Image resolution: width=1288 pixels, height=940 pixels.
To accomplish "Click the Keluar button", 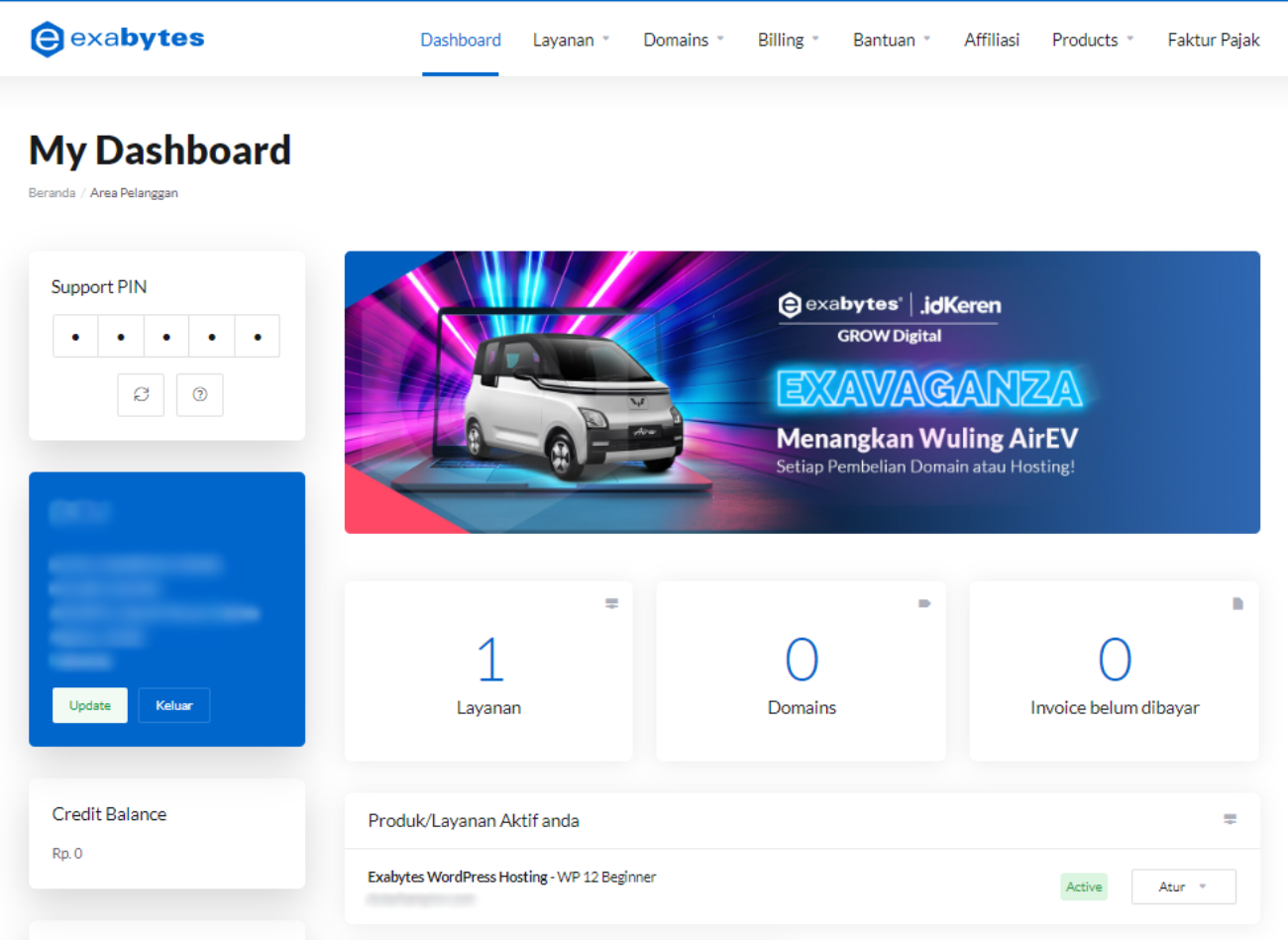I will (174, 705).
